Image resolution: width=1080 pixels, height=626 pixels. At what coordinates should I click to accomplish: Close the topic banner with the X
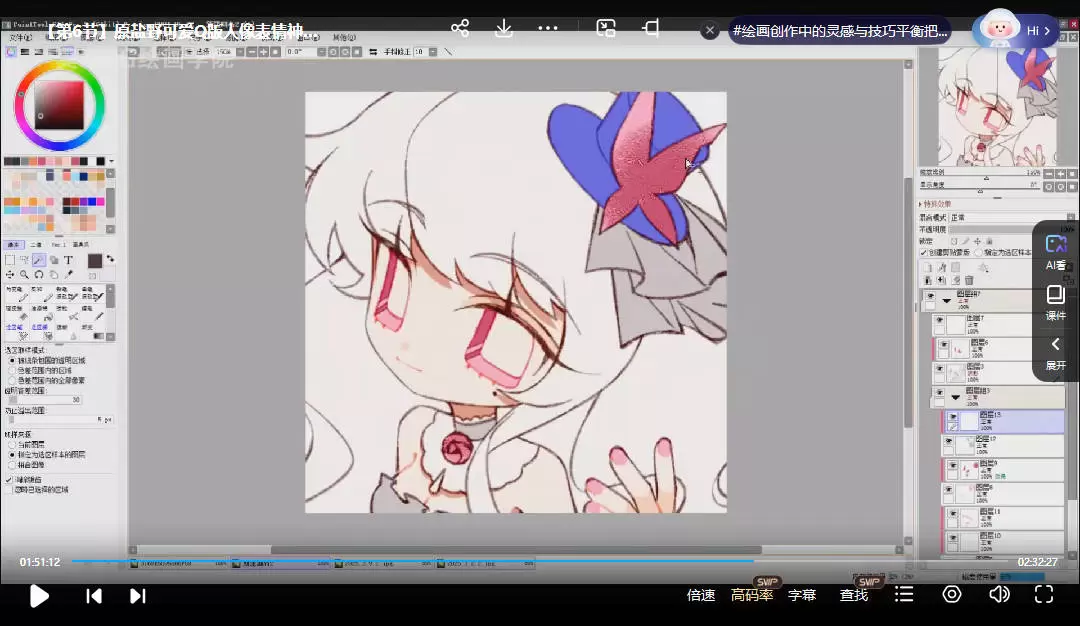[x=709, y=30]
